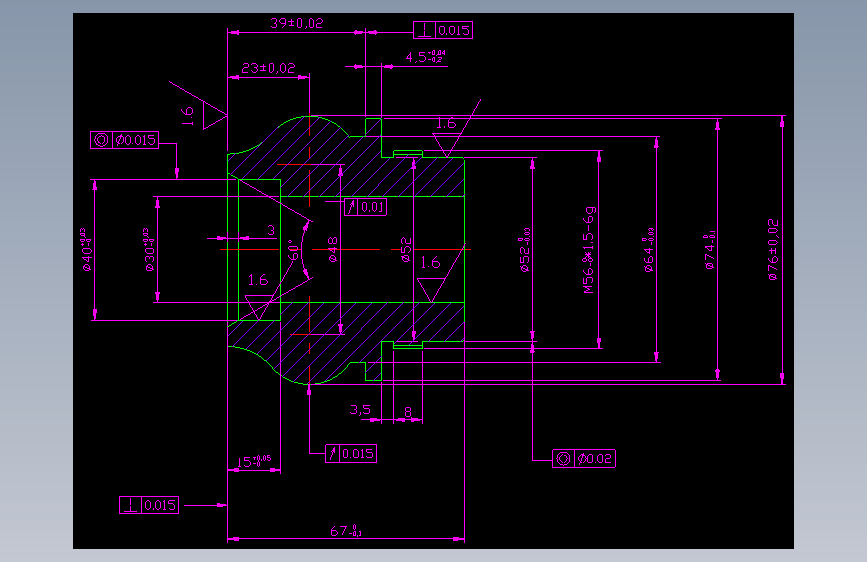867x562 pixels.
Task: Pick the 4.5 groove width dimension
Action: (425, 57)
